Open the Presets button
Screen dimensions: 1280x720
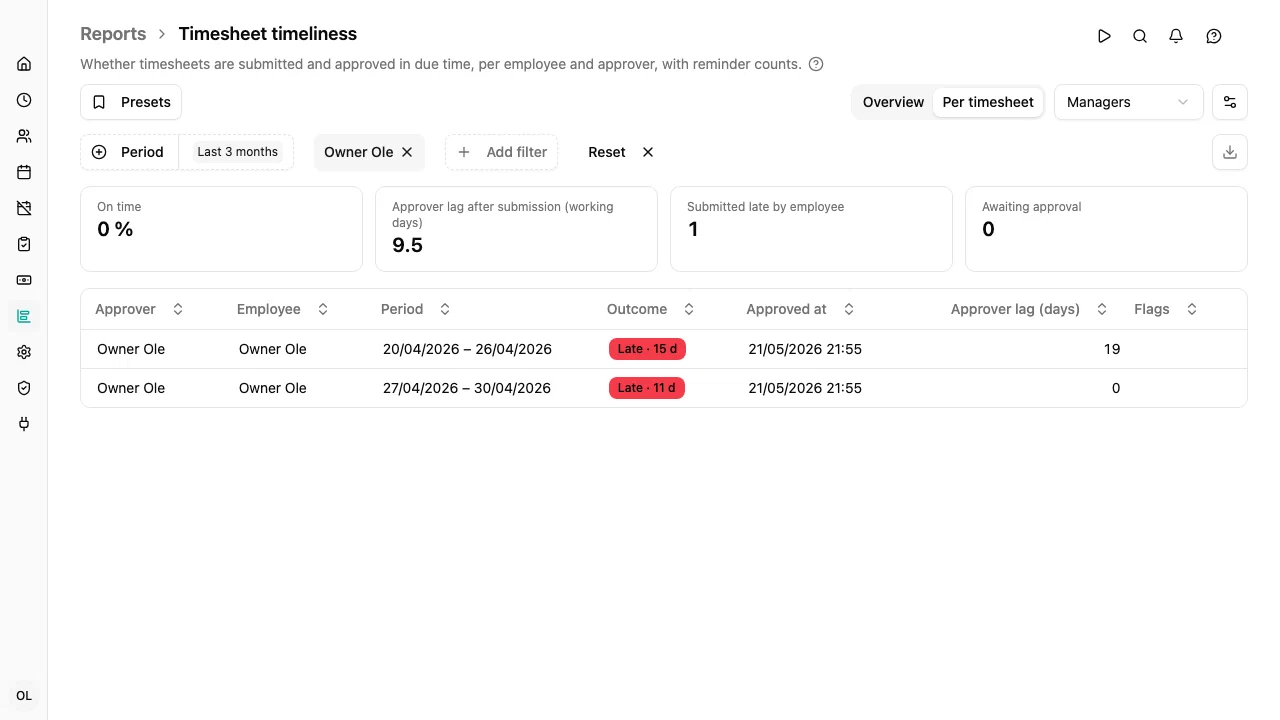pyautogui.click(x=131, y=102)
